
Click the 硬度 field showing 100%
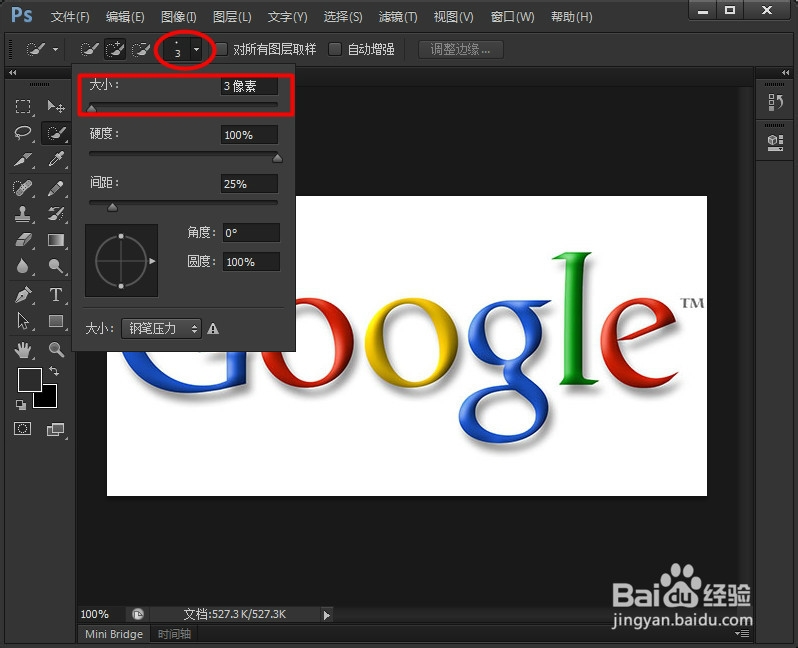(249, 135)
